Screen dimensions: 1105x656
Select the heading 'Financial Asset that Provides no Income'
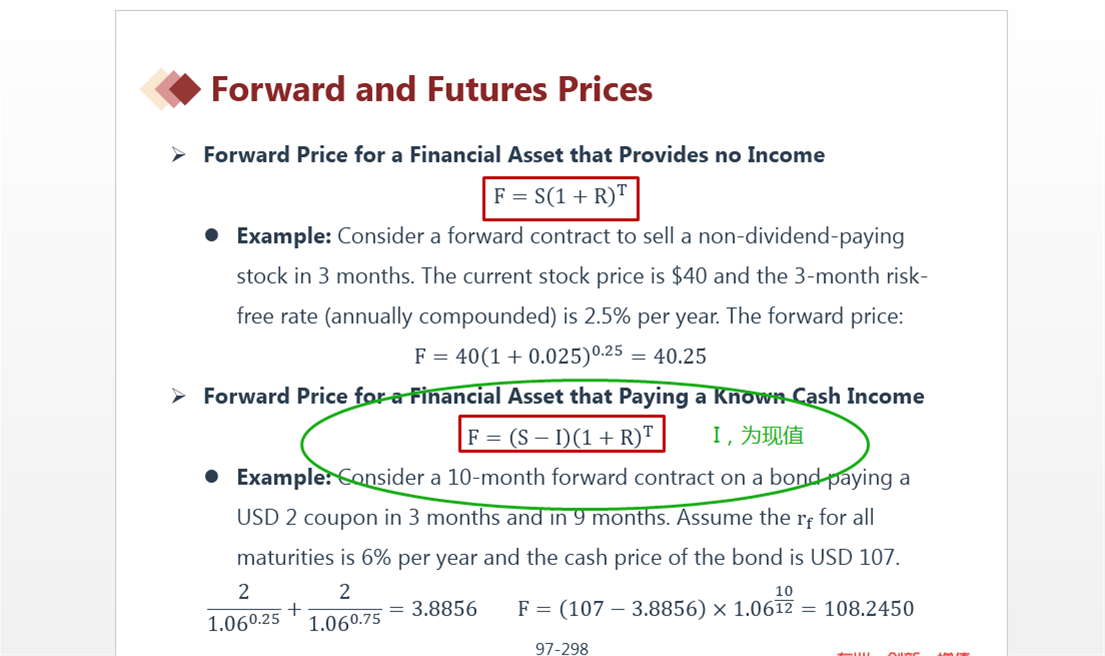[617, 154]
